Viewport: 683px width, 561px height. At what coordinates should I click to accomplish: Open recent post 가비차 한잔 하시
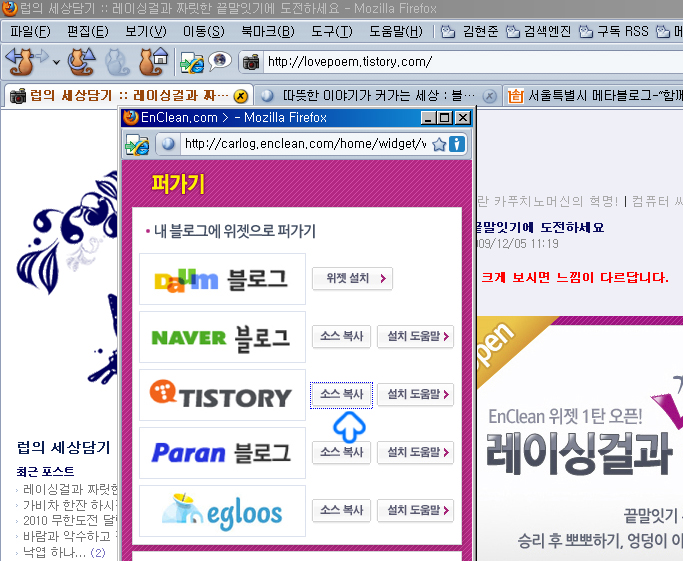click(70, 505)
